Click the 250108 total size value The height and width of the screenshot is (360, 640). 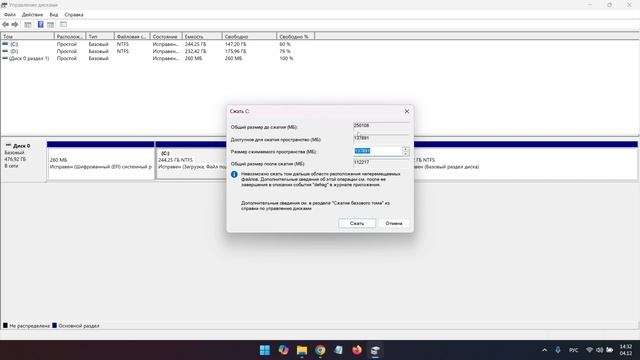362,125
